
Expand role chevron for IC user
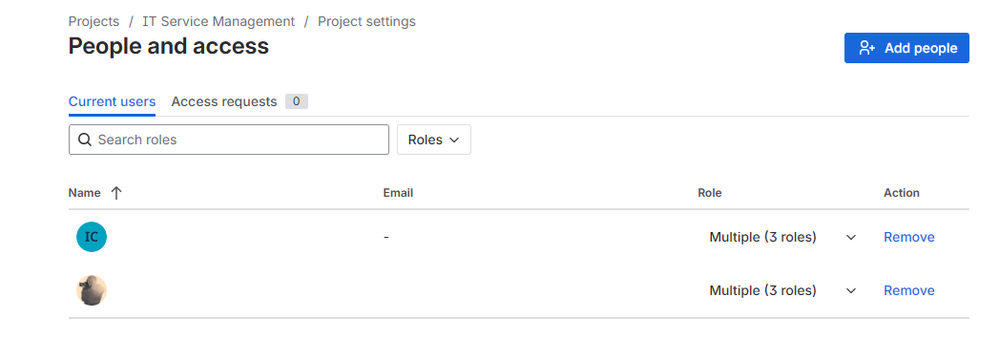coord(851,238)
